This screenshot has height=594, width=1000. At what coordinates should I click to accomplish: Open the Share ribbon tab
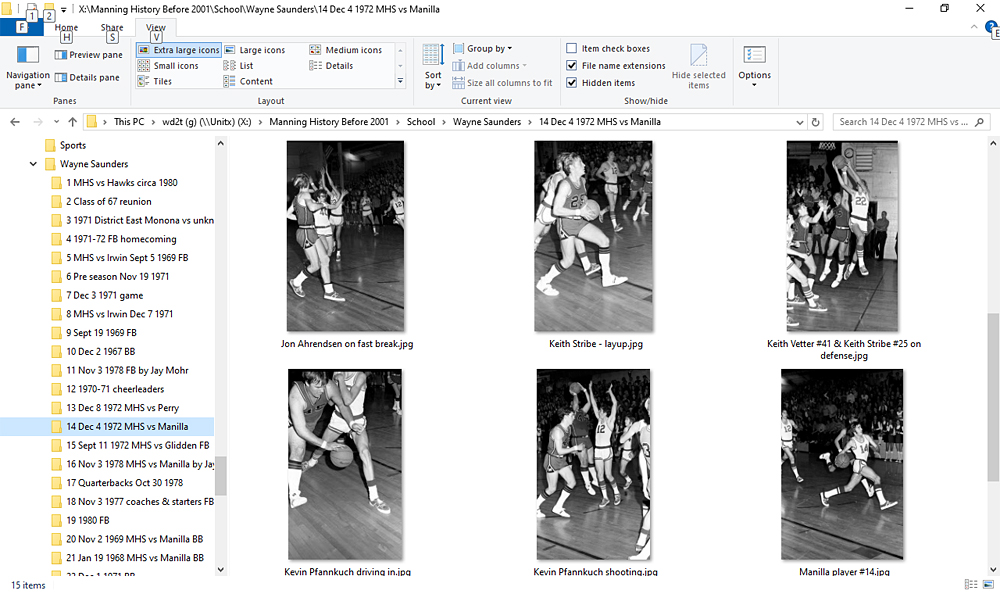click(x=112, y=27)
